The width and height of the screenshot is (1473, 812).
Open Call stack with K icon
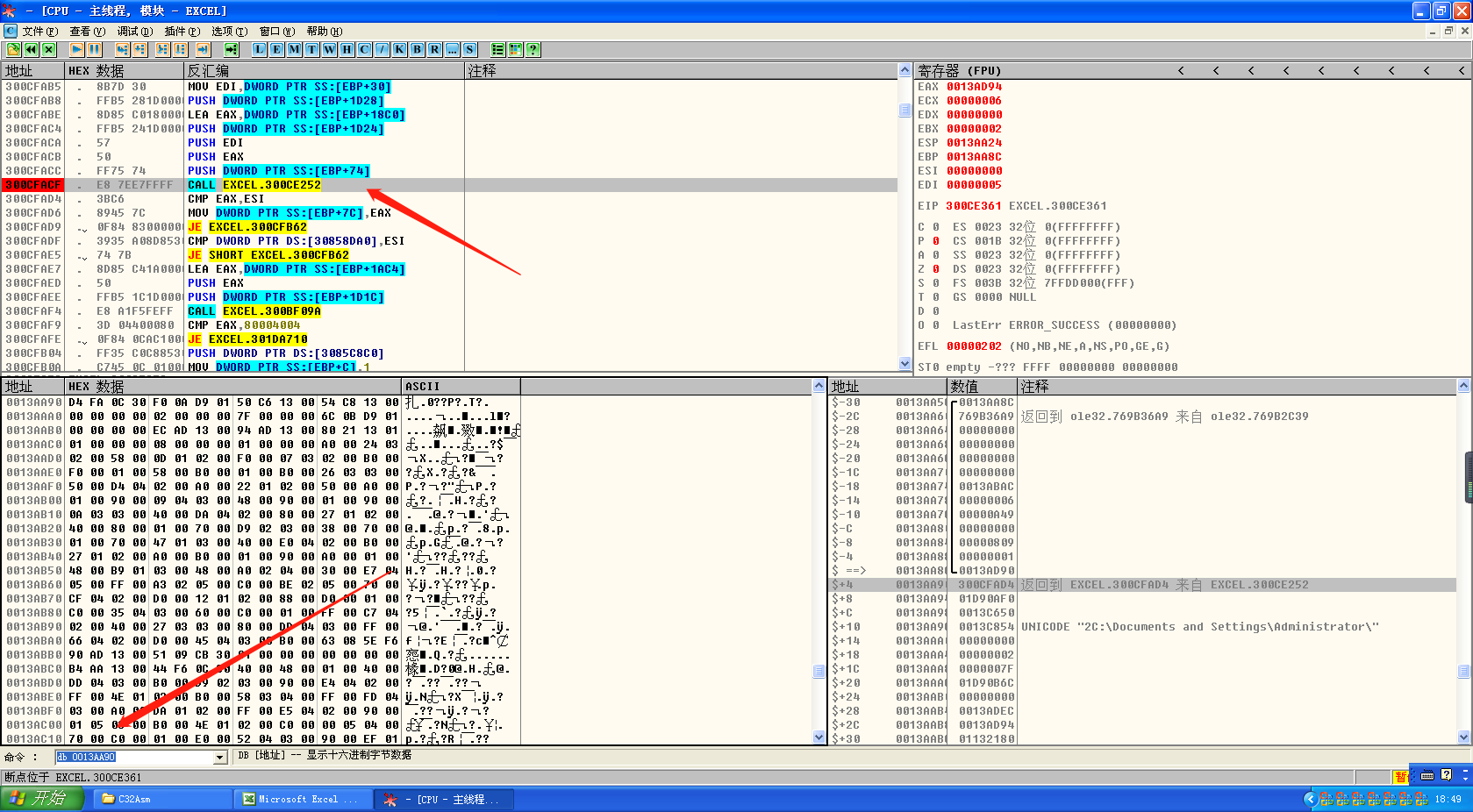[x=400, y=49]
